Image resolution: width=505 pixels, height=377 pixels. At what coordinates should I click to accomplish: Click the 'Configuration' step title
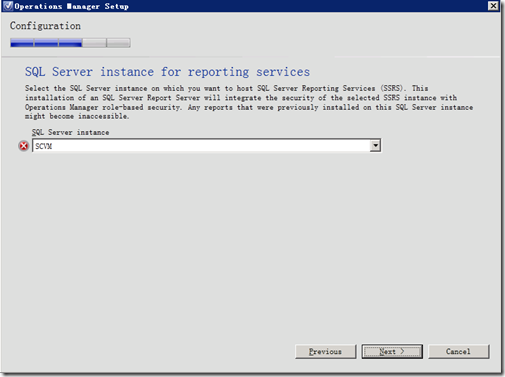tap(45, 26)
